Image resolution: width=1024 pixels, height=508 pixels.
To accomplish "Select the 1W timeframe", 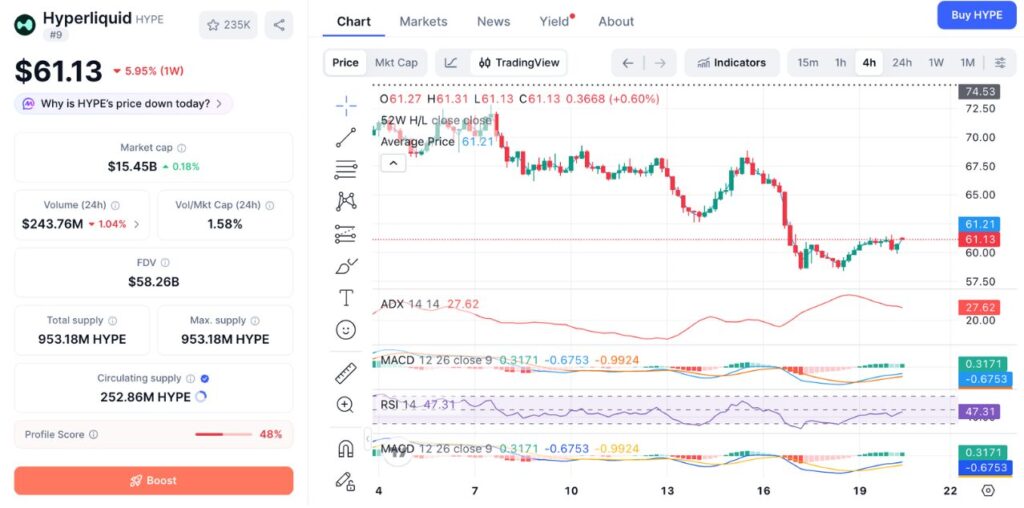I will (936, 63).
